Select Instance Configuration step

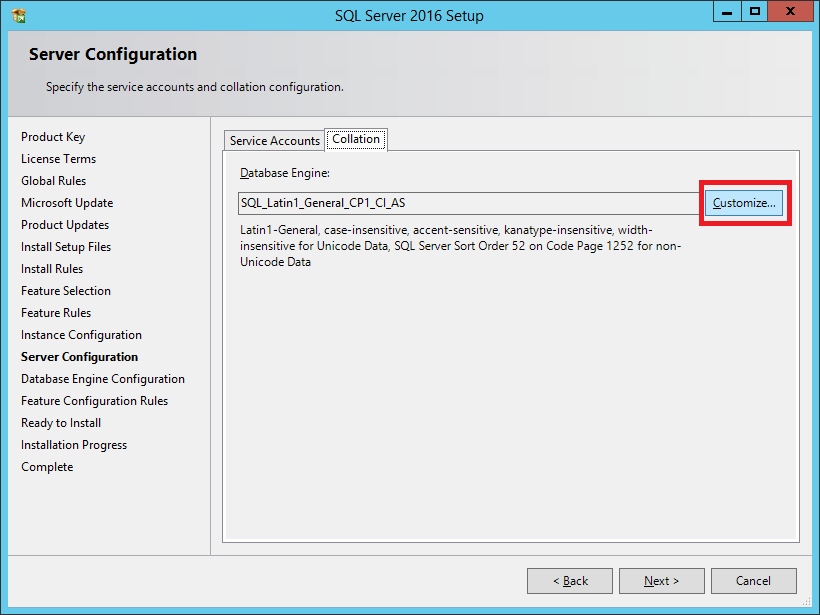(x=81, y=335)
